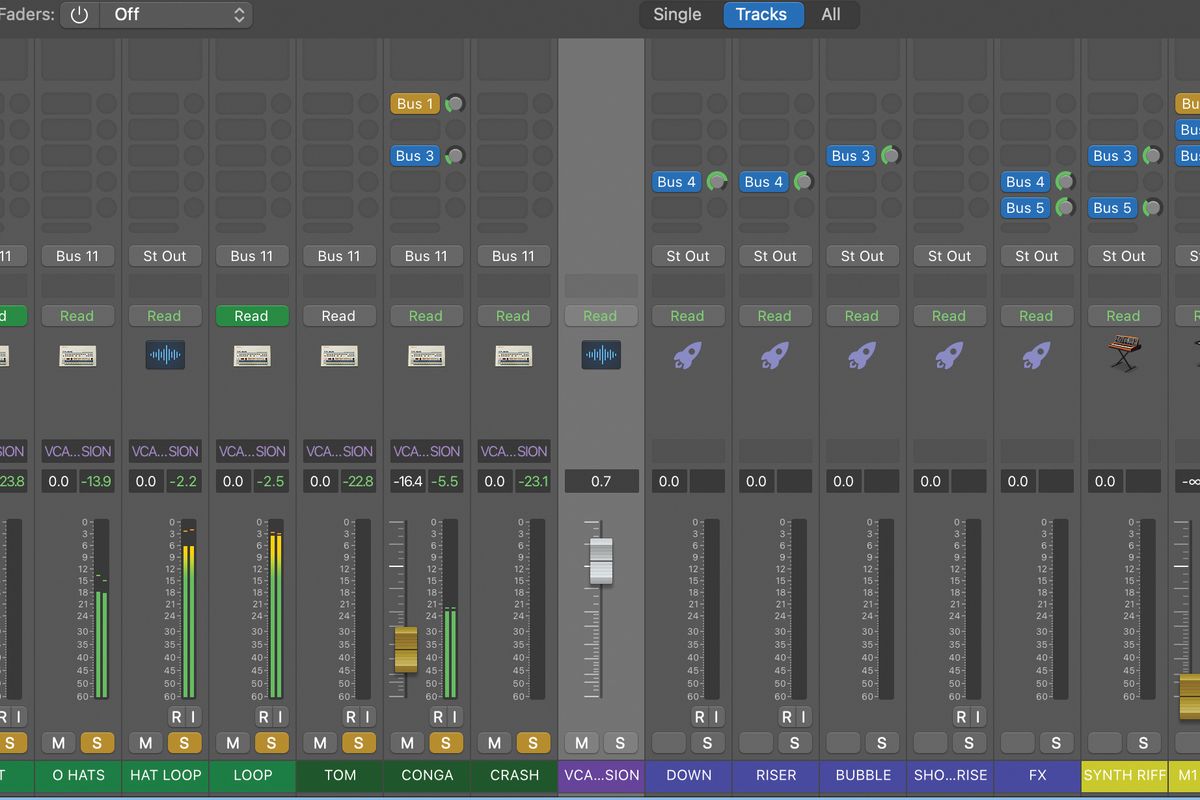Mute the HAT LOOP channel
The image size is (1200, 800).
tap(146, 743)
